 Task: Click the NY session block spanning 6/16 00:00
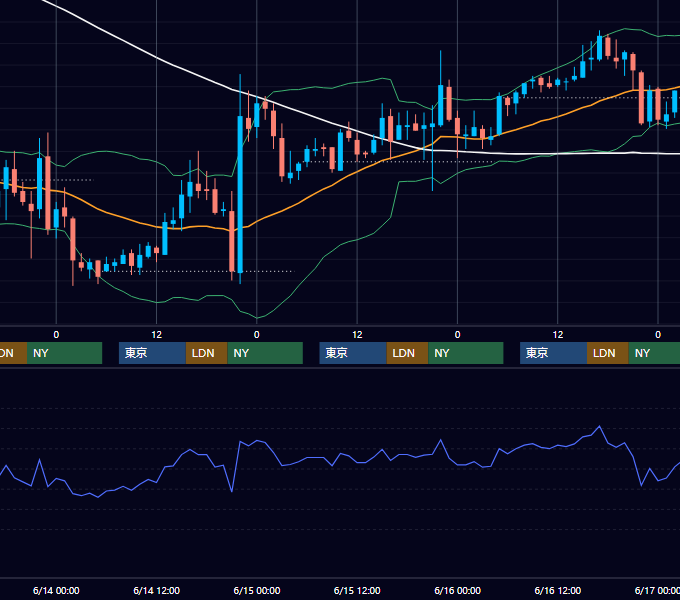pos(466,353)
